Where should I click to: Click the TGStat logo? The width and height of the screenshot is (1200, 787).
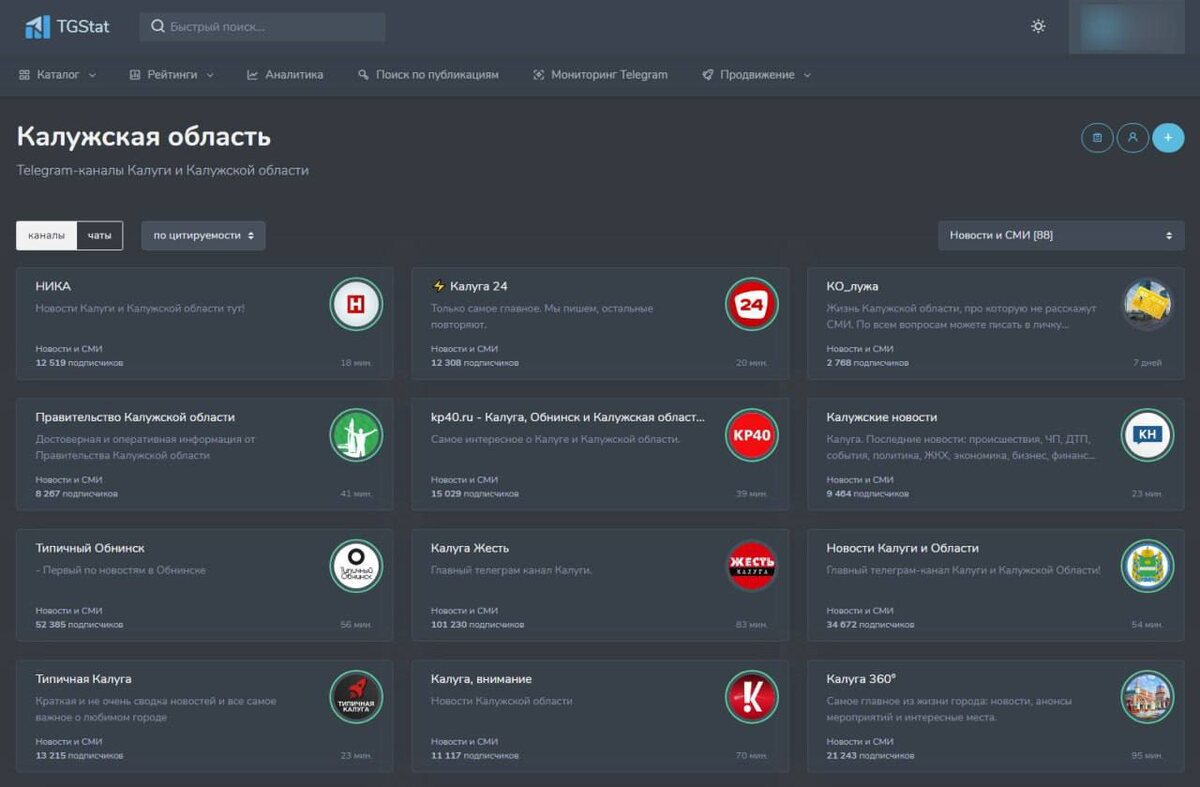[67, 26]
